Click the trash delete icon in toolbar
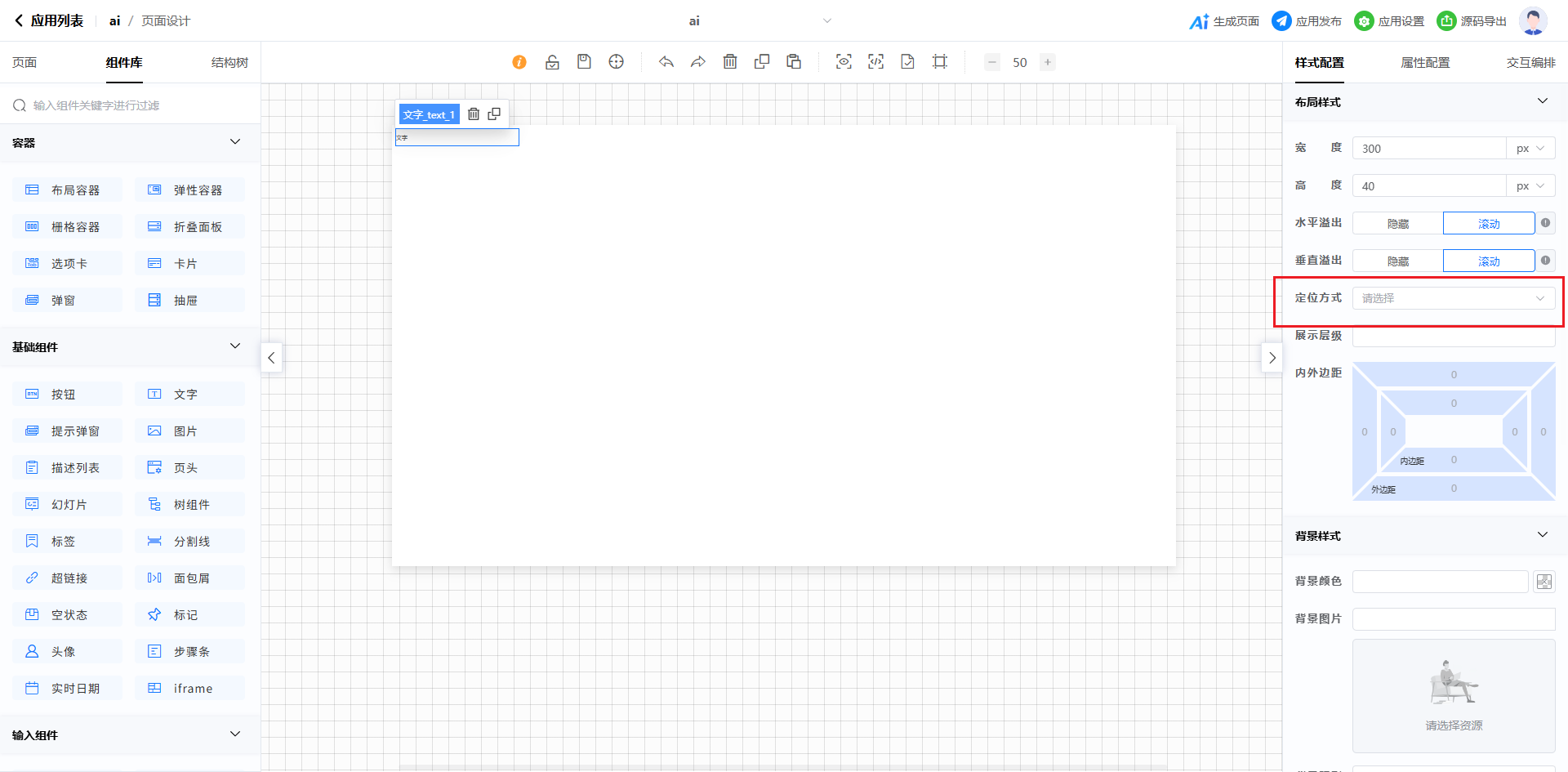 730,62
